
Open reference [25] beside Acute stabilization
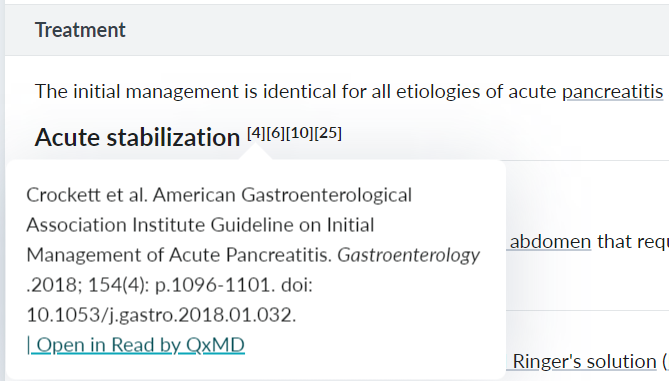328,133
